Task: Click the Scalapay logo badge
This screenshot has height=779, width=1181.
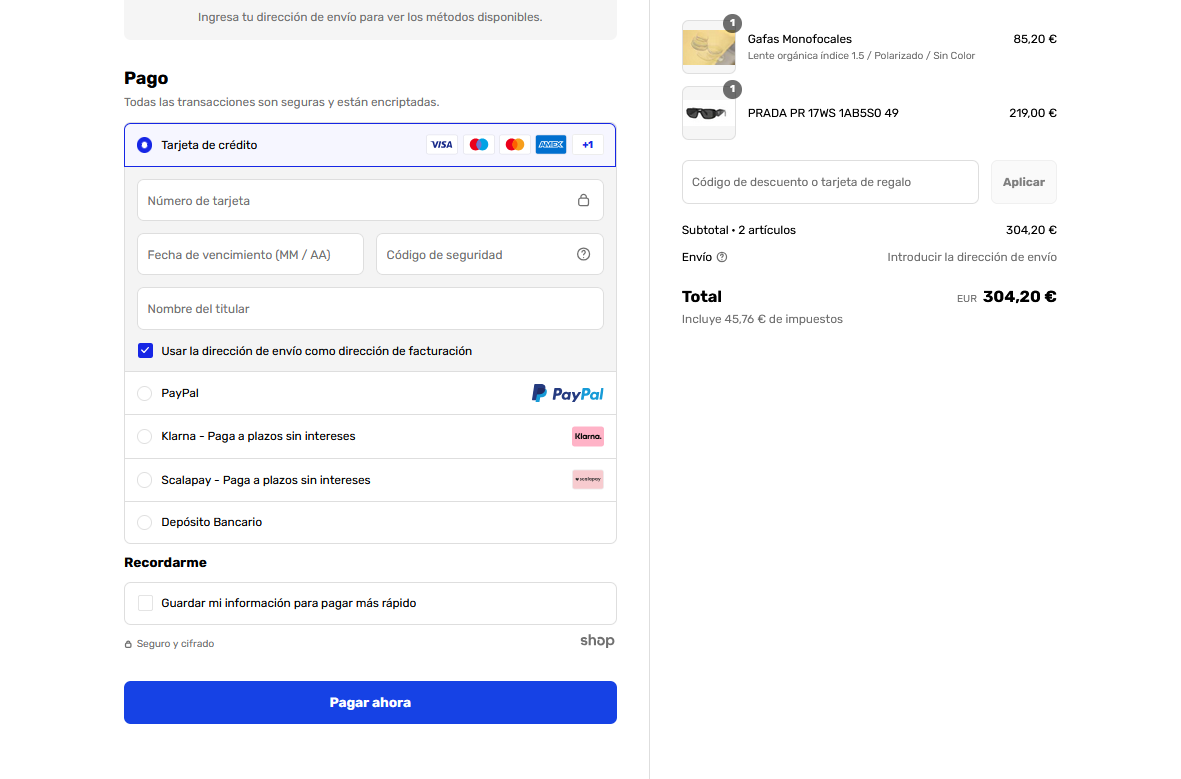Action: point(587,480)
